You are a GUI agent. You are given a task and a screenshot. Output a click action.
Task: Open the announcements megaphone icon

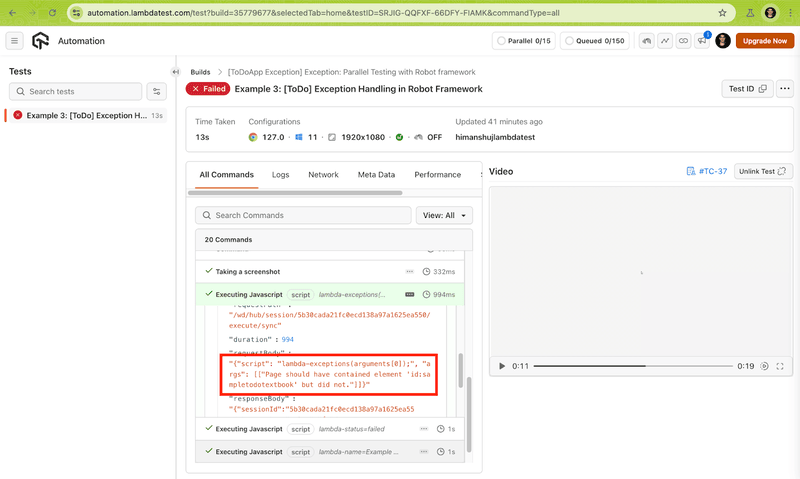702,41
